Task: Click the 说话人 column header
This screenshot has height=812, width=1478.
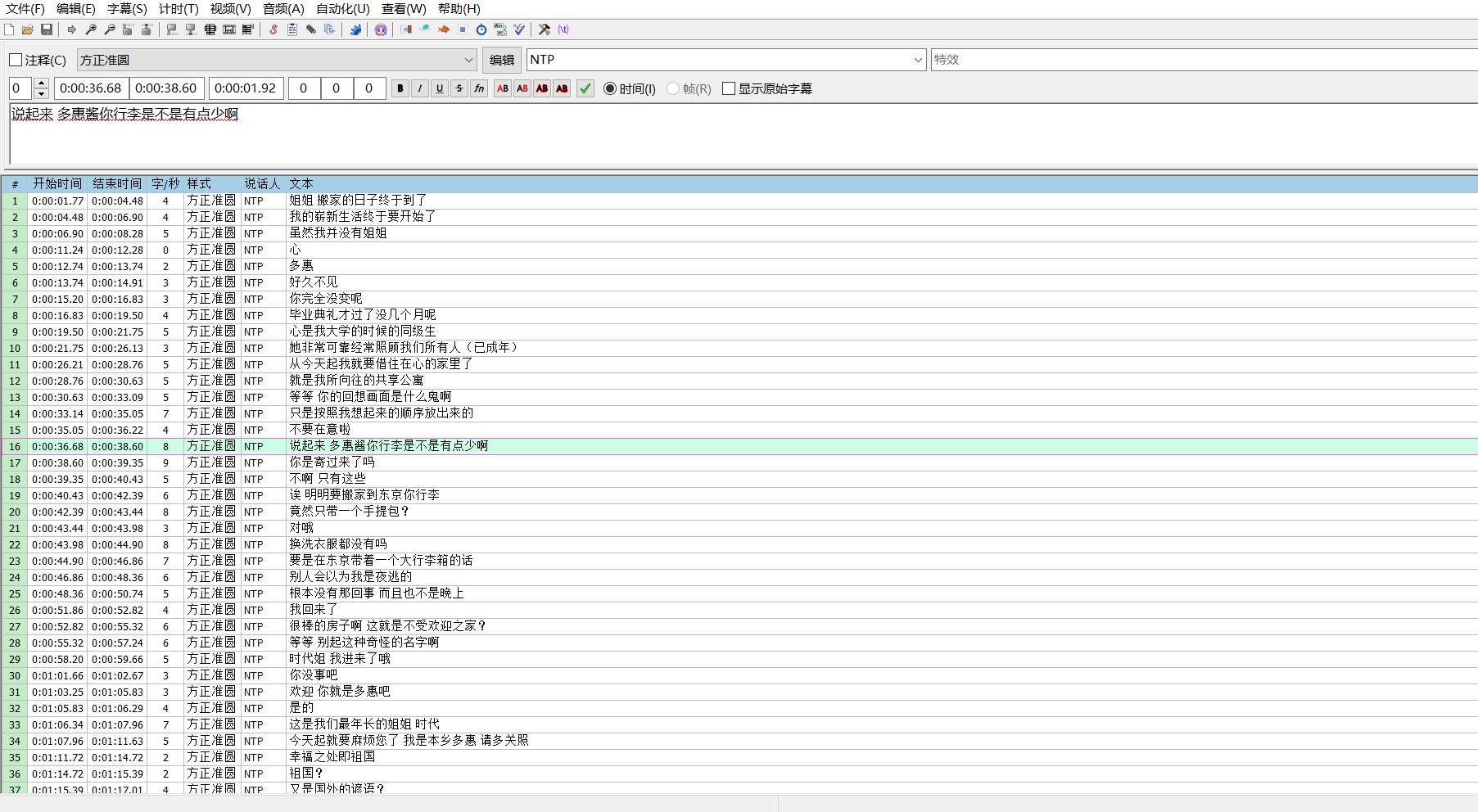Action: click(262, 183)
